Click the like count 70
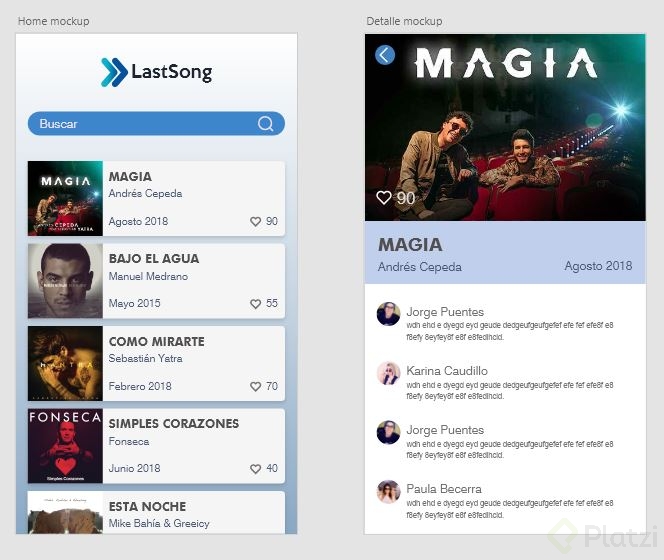 click(x=272, y=386)
